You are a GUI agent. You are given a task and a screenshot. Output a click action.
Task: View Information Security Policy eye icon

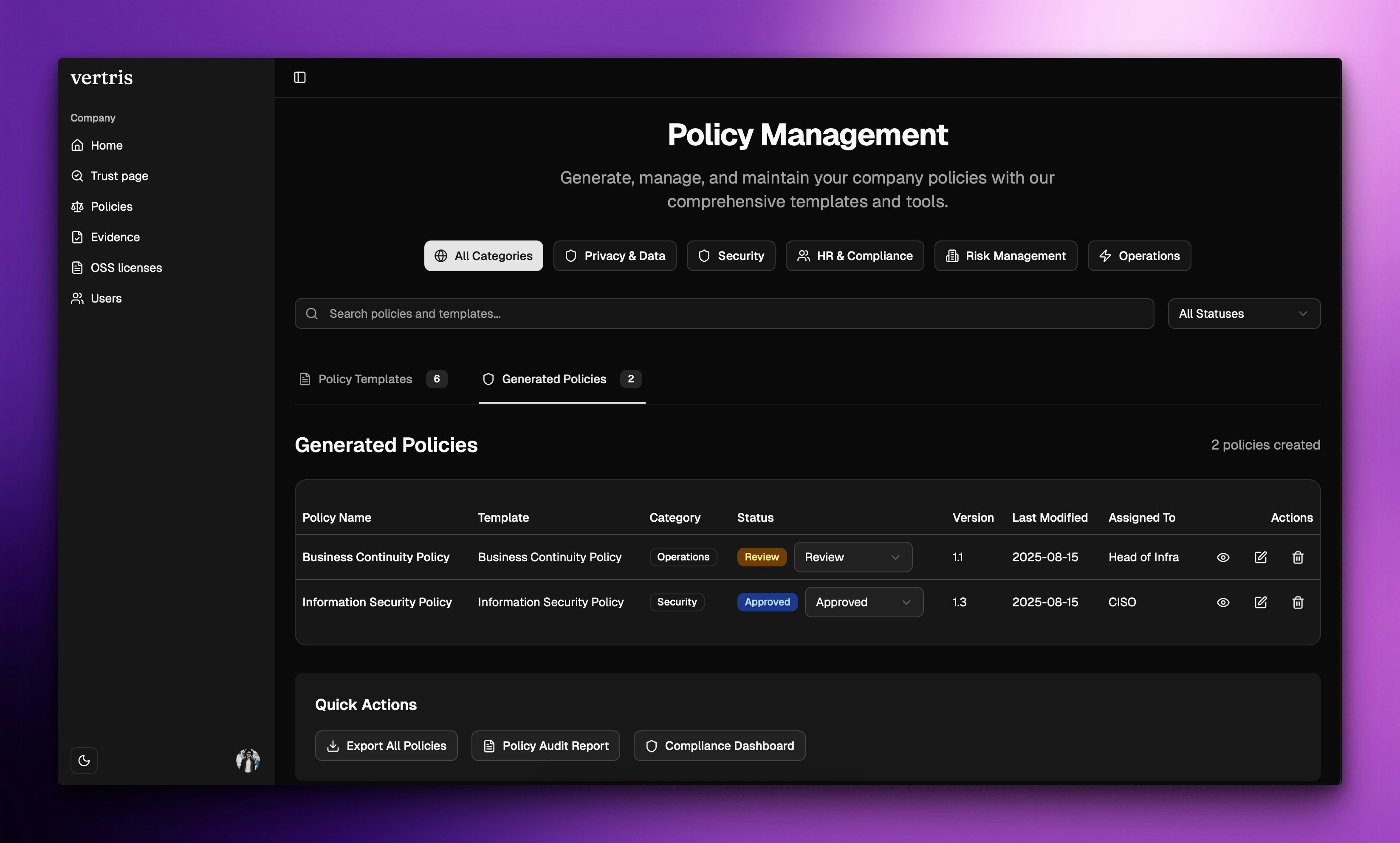point(1223,602)
